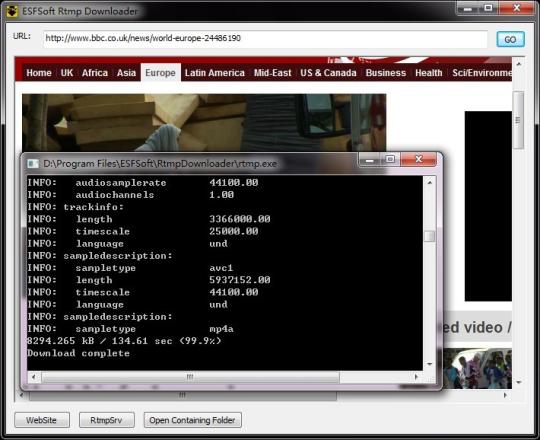Close the ESFSoft Rtmp Downloader window
Image resolution: width=540 pixels, height=440 pixels.
pos(517,8)
